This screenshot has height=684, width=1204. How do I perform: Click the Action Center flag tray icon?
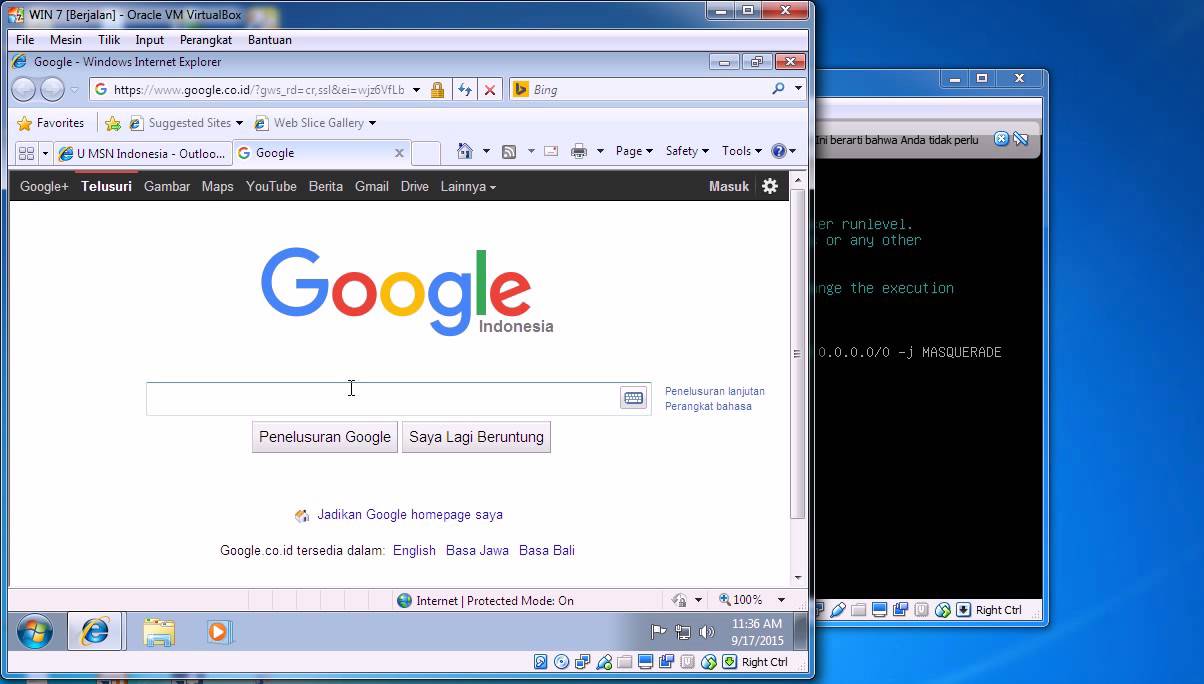pos(659,632)
